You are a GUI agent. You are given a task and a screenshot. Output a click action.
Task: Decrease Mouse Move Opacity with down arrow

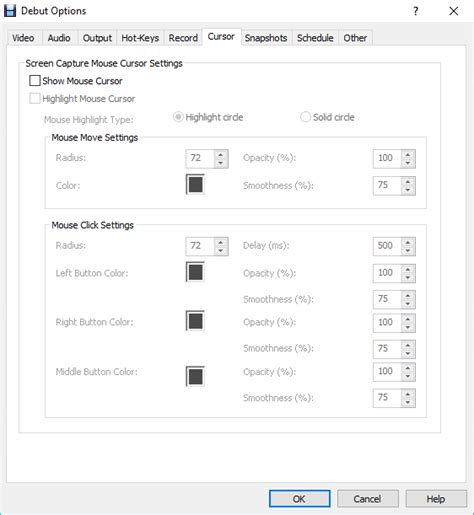tap(408, 163)
